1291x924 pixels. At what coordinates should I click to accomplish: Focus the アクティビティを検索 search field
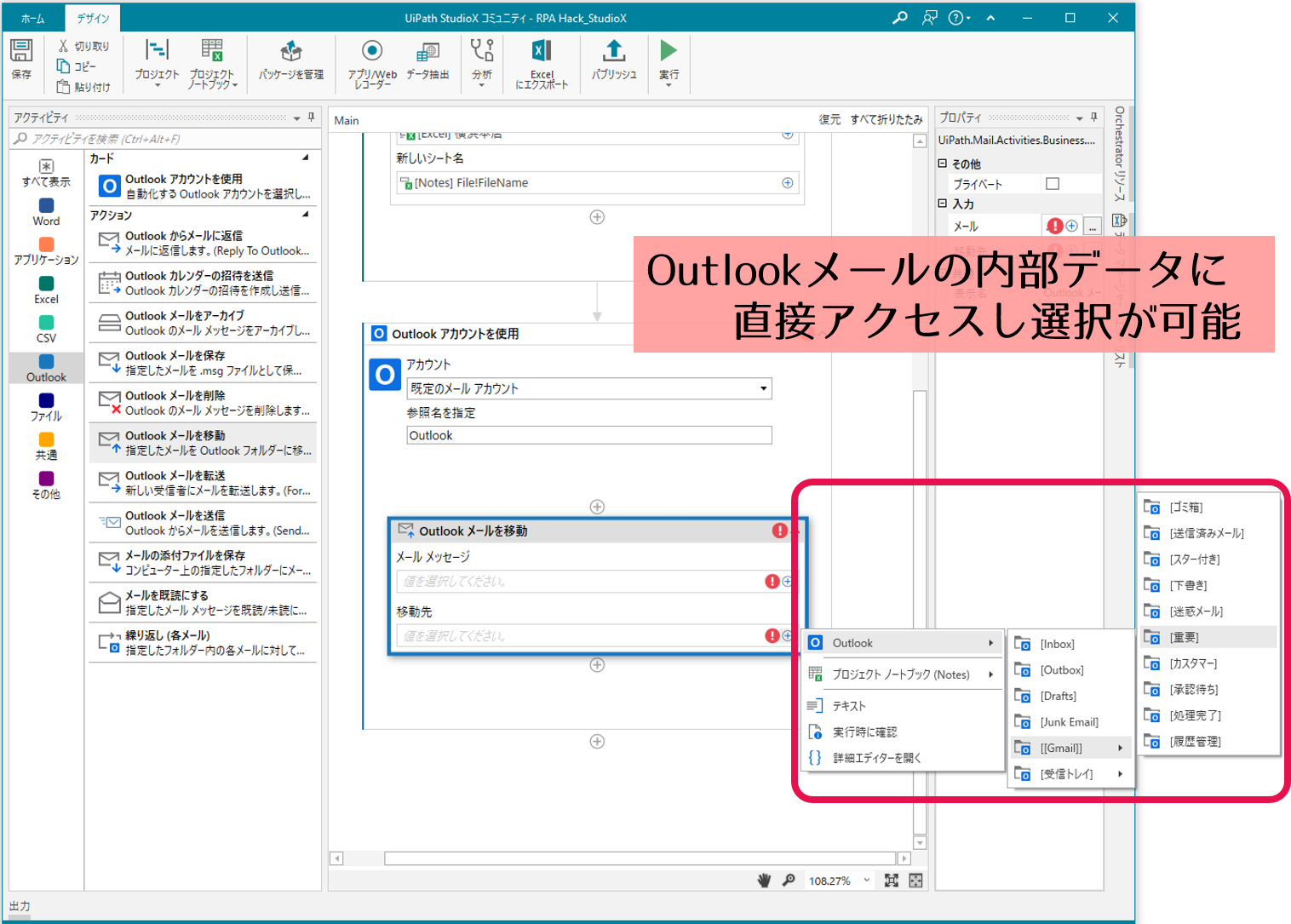164,139
